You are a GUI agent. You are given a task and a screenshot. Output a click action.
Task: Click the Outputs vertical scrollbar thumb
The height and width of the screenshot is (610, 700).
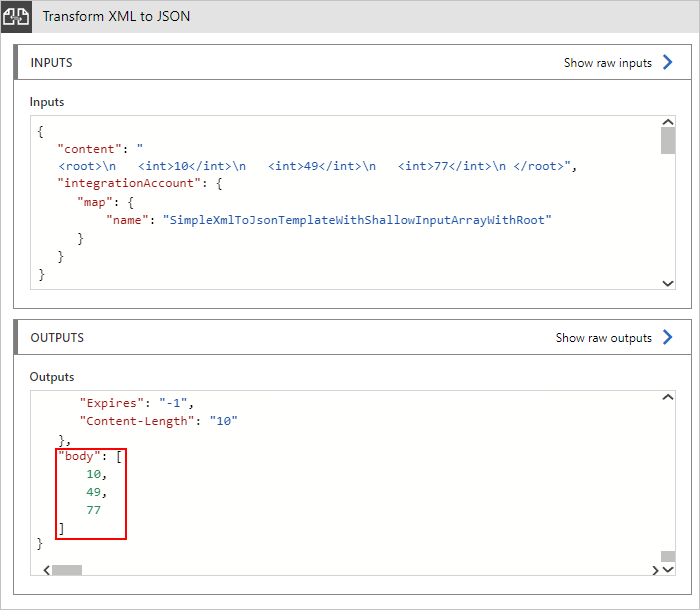point(668,555)
